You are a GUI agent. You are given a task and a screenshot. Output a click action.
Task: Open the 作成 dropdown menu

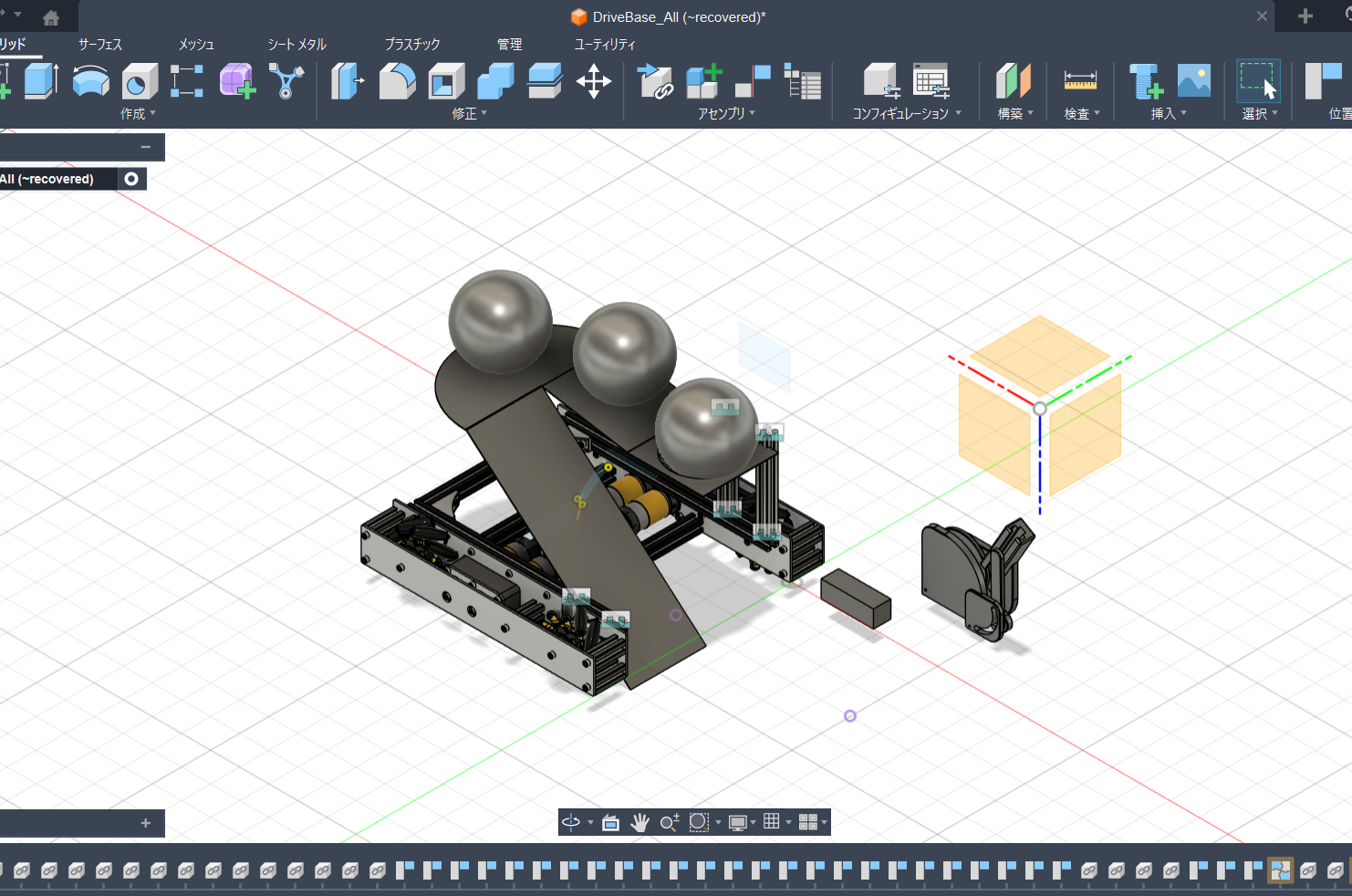(138, 114)
